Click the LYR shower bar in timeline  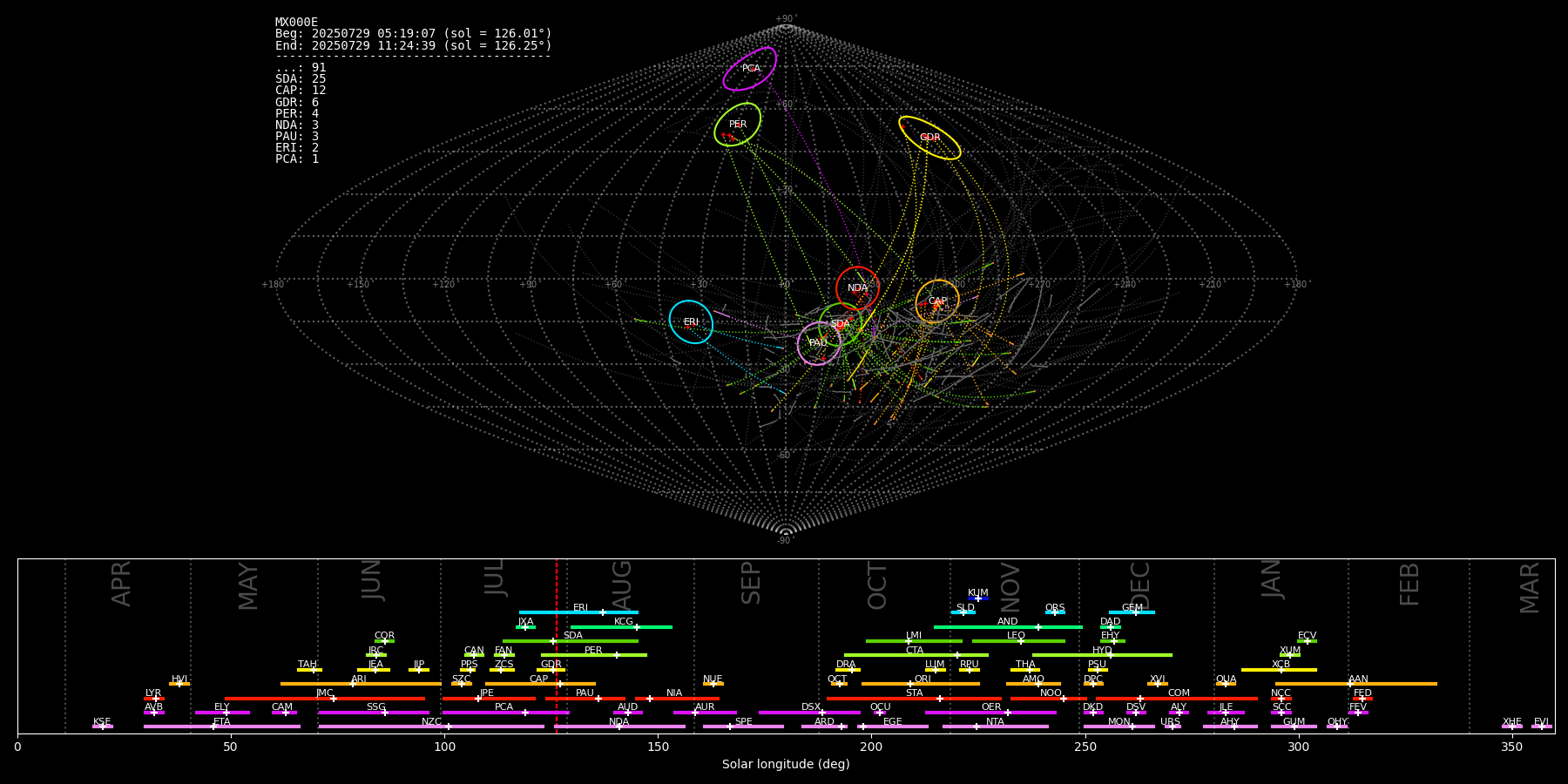click(x=154, y=698)
